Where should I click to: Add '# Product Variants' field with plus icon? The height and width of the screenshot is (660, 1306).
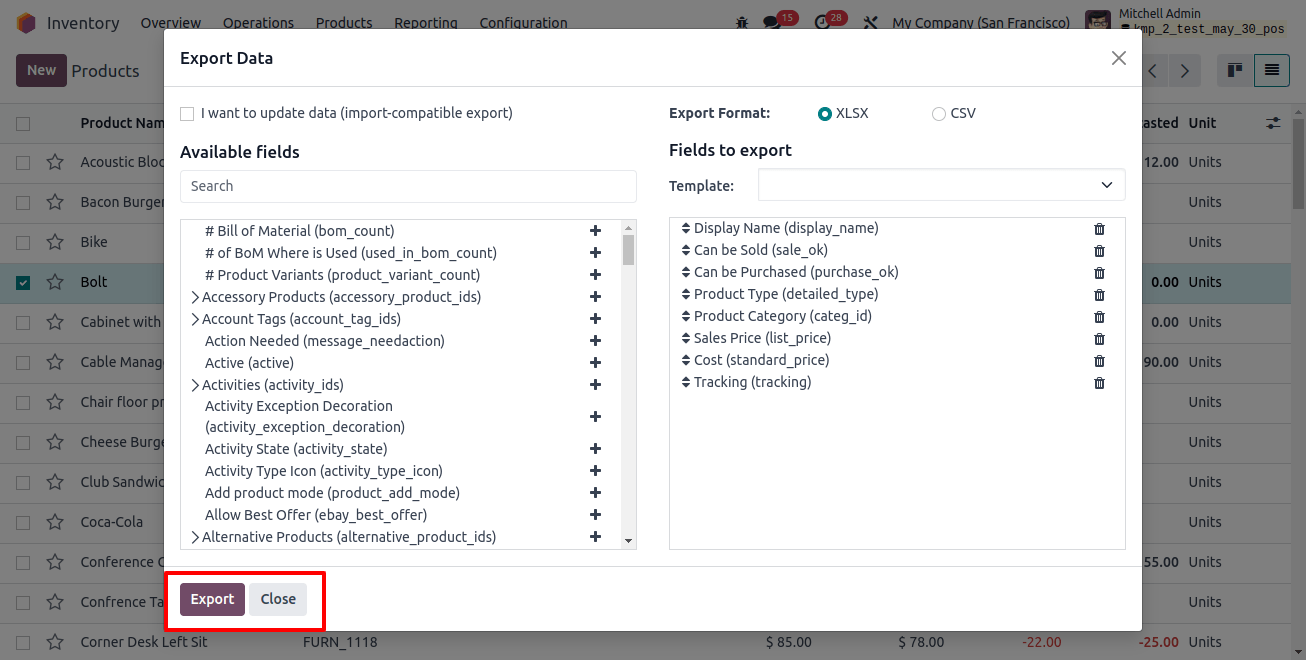tap(595, 275)
